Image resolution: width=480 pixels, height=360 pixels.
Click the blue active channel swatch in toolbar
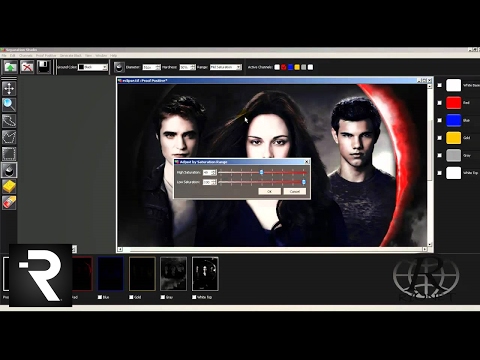290,67
